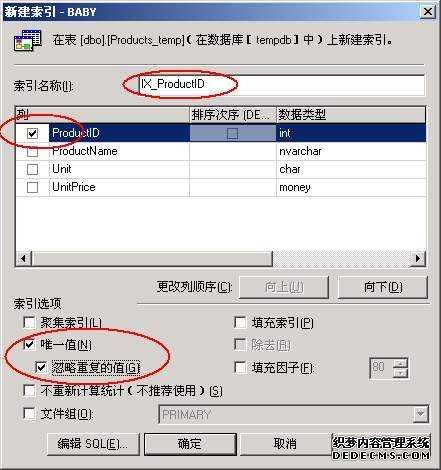Enable the 聚集索引 clustered index option

(x=29, y=322)
